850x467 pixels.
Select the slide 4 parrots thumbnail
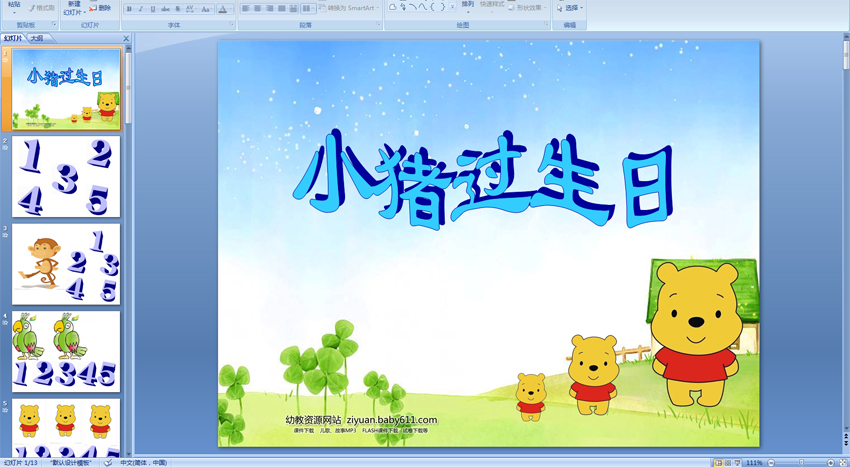coord(66,351)
